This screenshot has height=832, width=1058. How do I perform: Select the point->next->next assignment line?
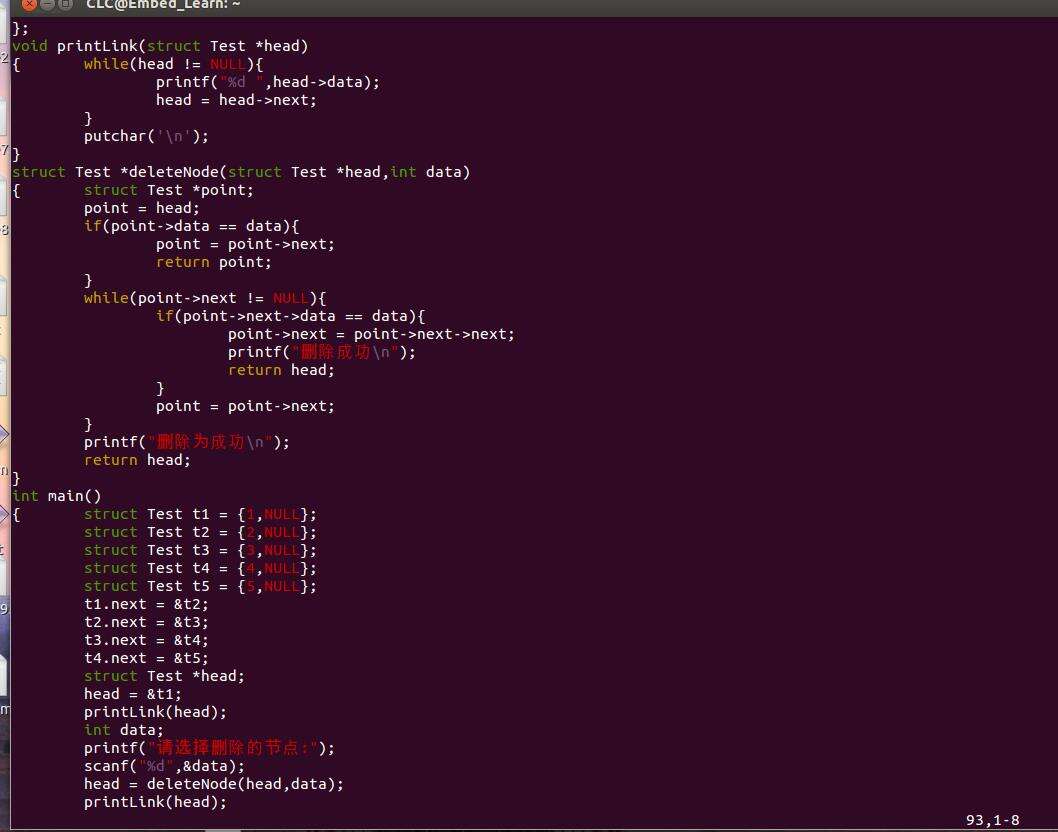point(370,334)
